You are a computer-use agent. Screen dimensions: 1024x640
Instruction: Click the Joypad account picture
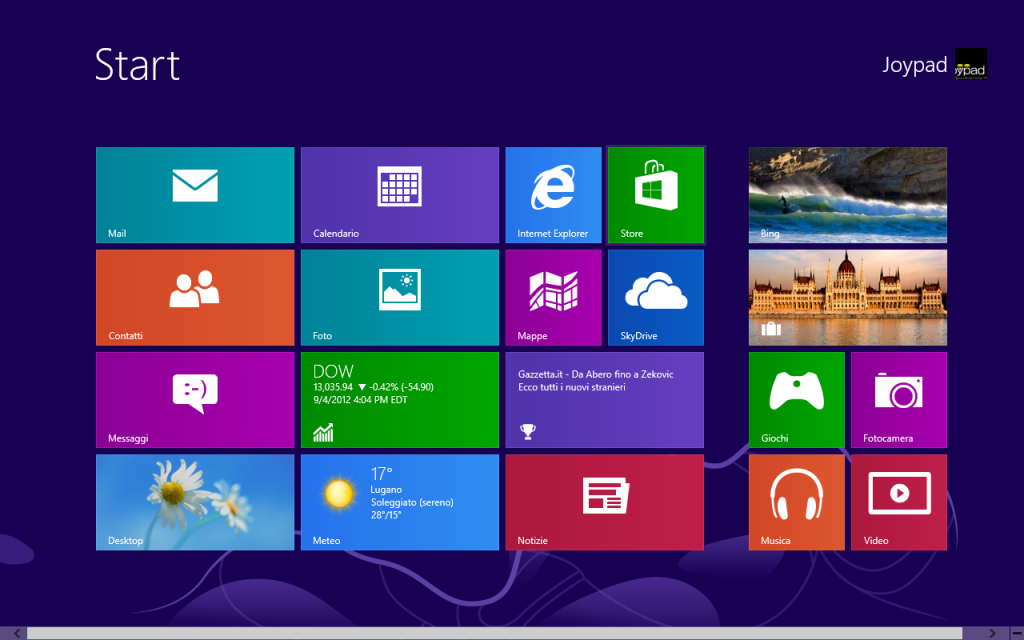[x=971, y=64]
